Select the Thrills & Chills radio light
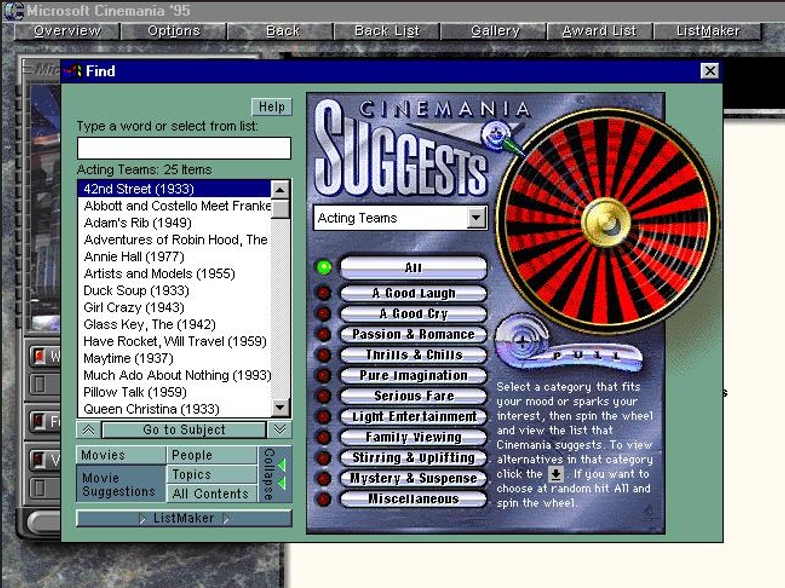The height and width of the screenshot is (588, 785). pos(324,355)
